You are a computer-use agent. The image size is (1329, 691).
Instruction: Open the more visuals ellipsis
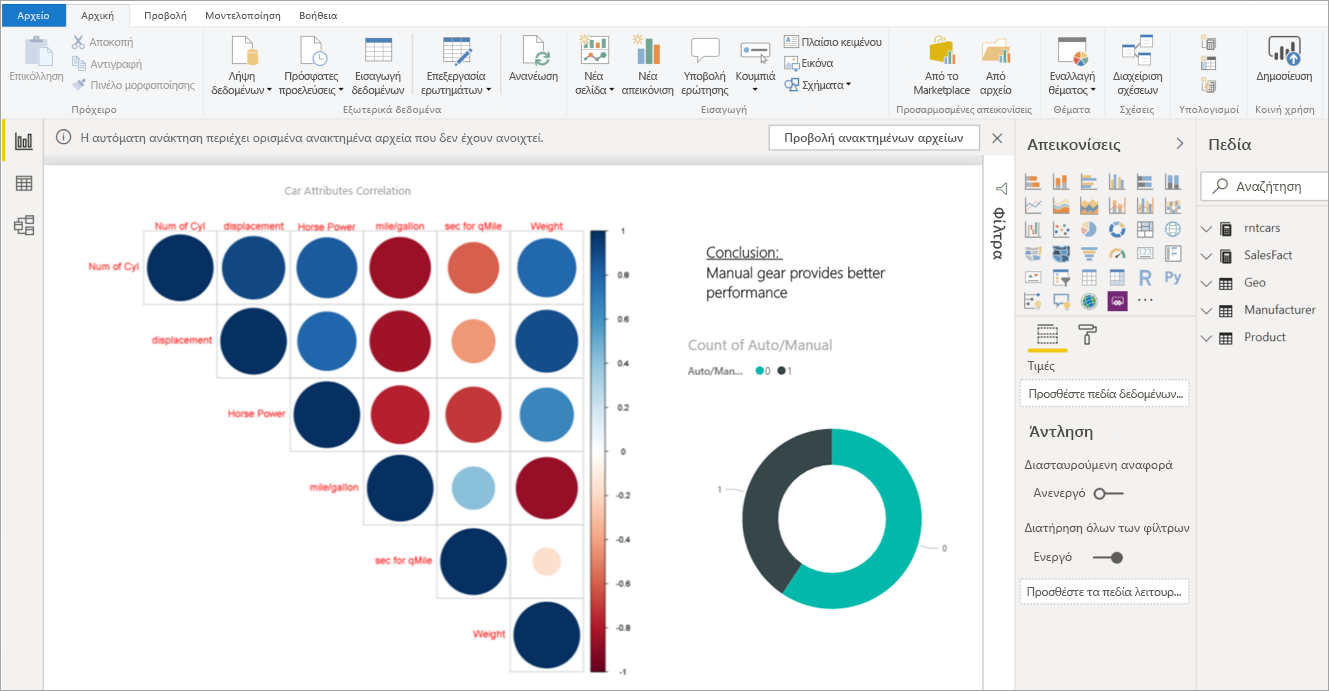click(1145, 300)
